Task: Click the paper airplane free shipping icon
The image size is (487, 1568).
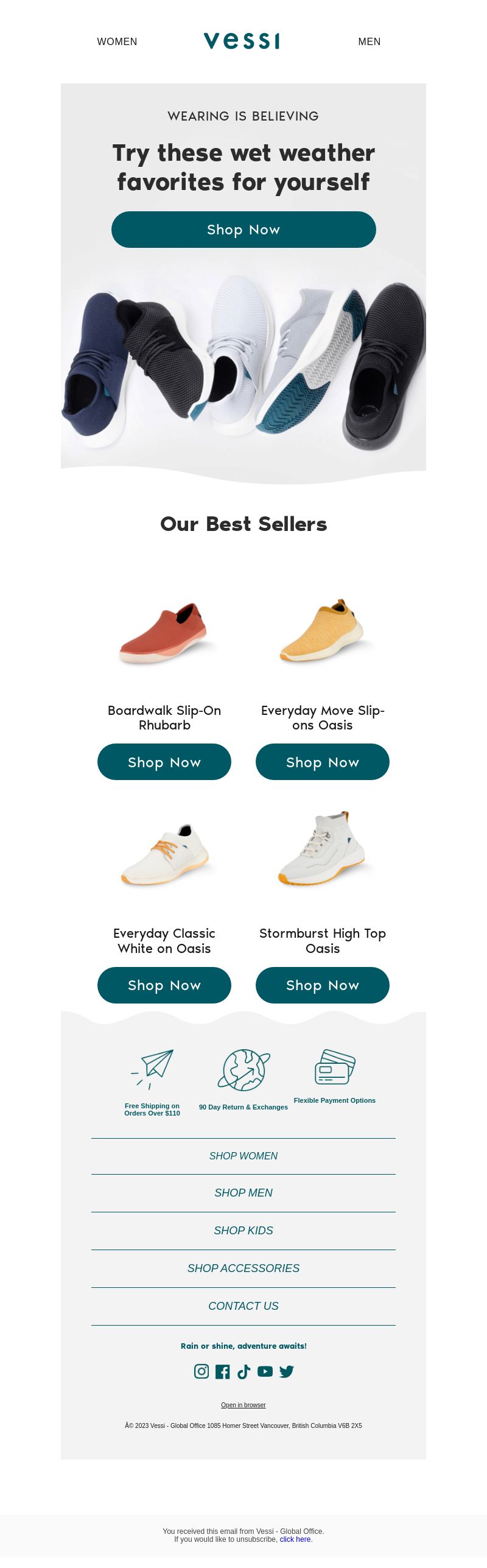Action: 152,1069
